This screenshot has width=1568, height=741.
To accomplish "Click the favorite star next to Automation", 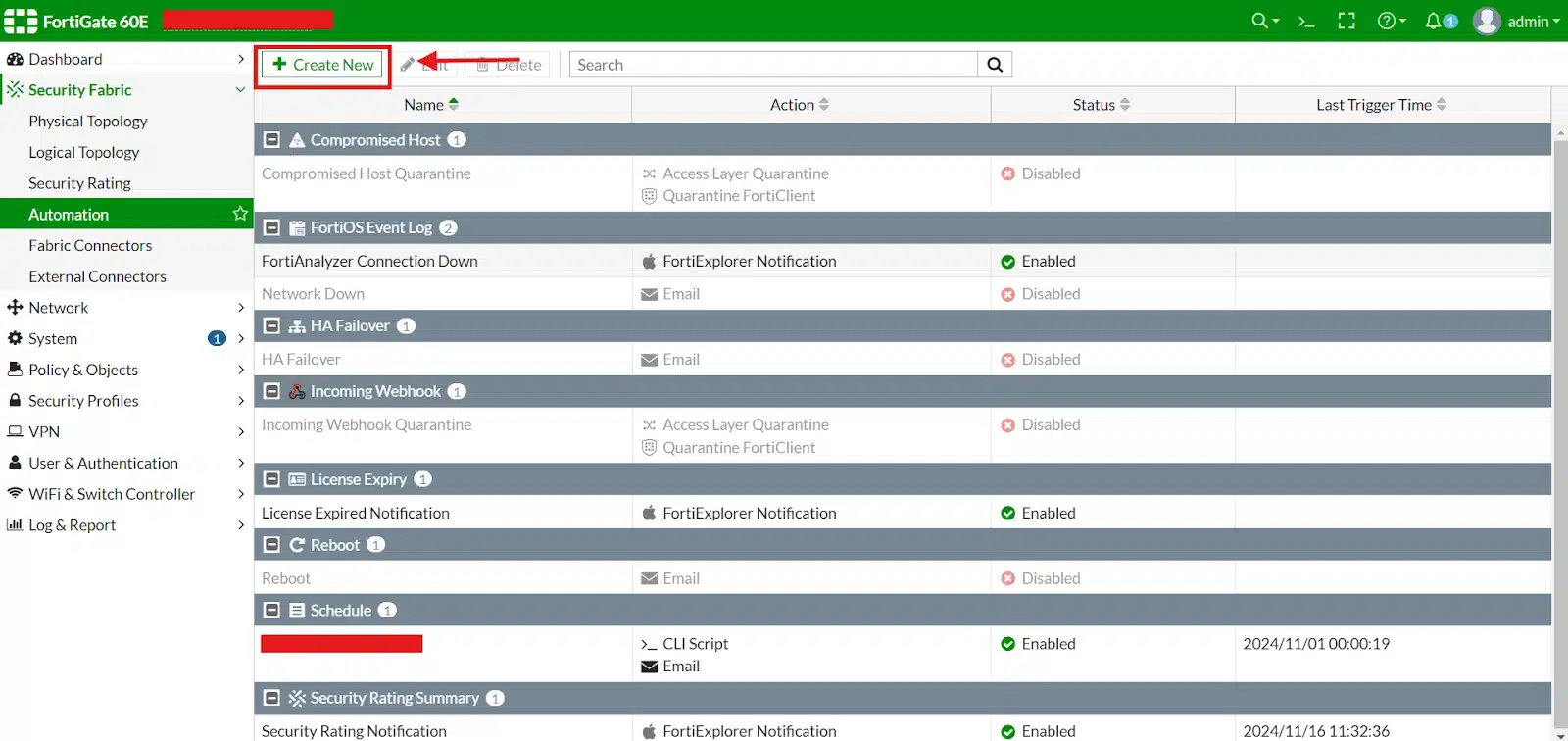I will point(240,214).
